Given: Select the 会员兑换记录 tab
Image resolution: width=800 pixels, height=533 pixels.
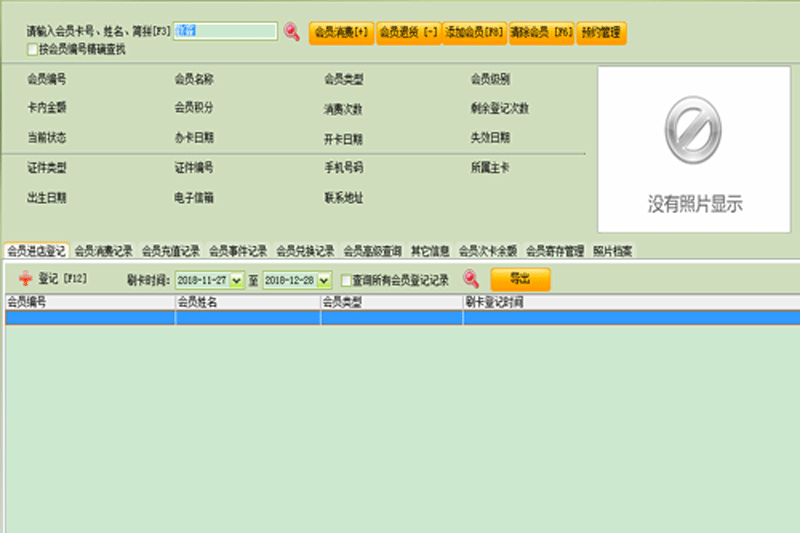Looking at the screenshot, I should coord(306,251).
